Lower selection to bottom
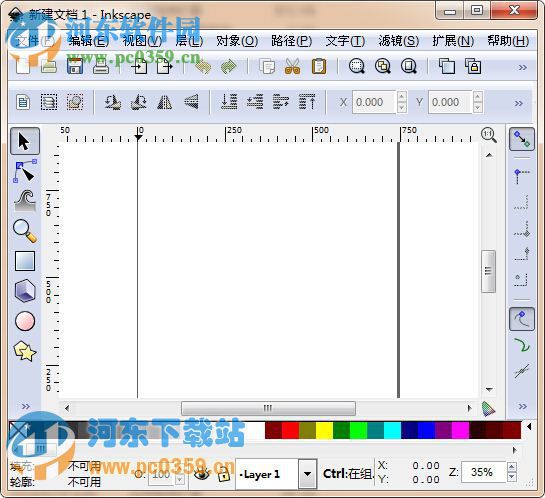The height and width of the screenshot is (498, 545). (x=229, y=102)
